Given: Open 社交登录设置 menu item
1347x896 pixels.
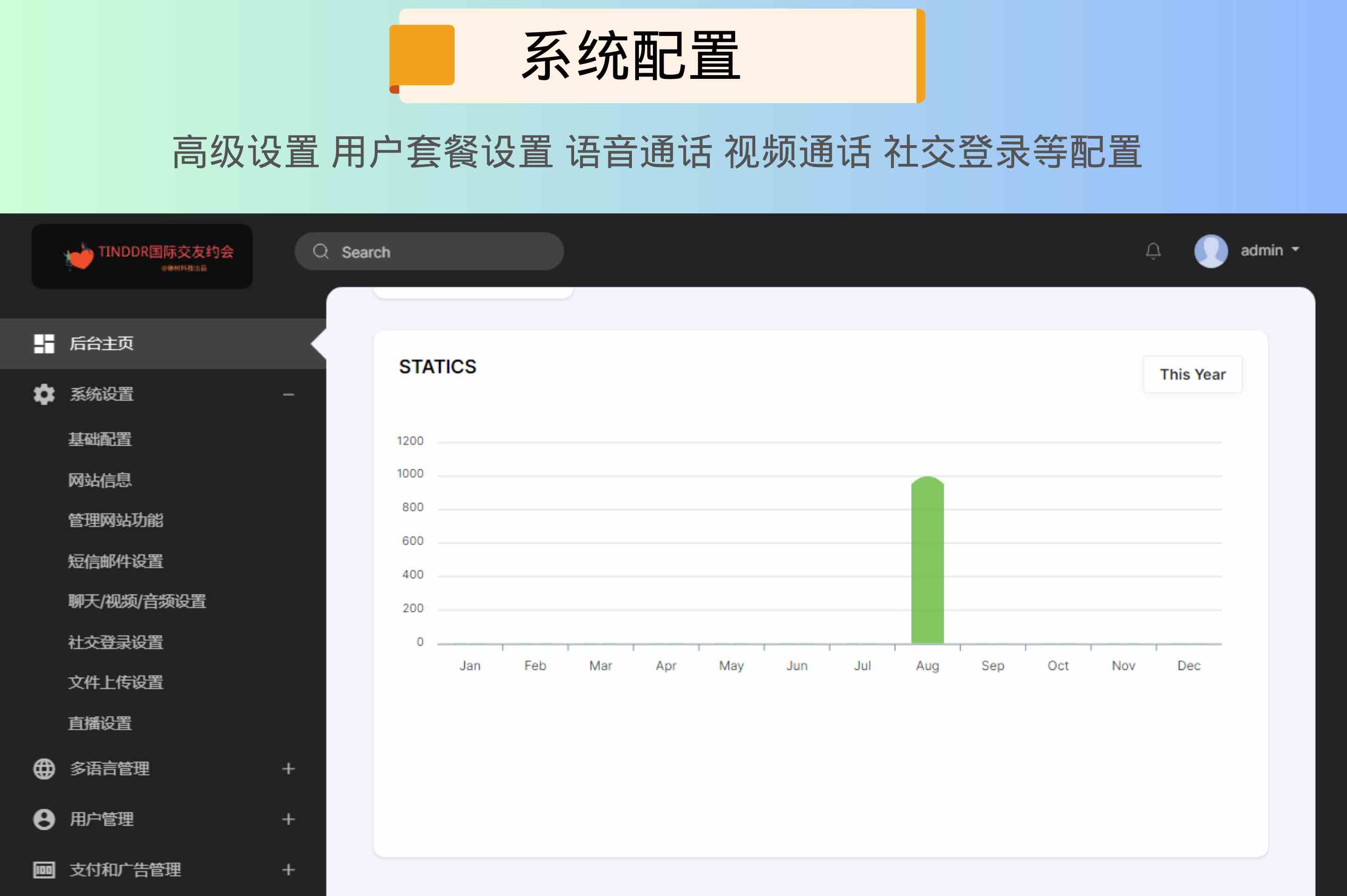Looking at the screenshot, I should [115, 642].
